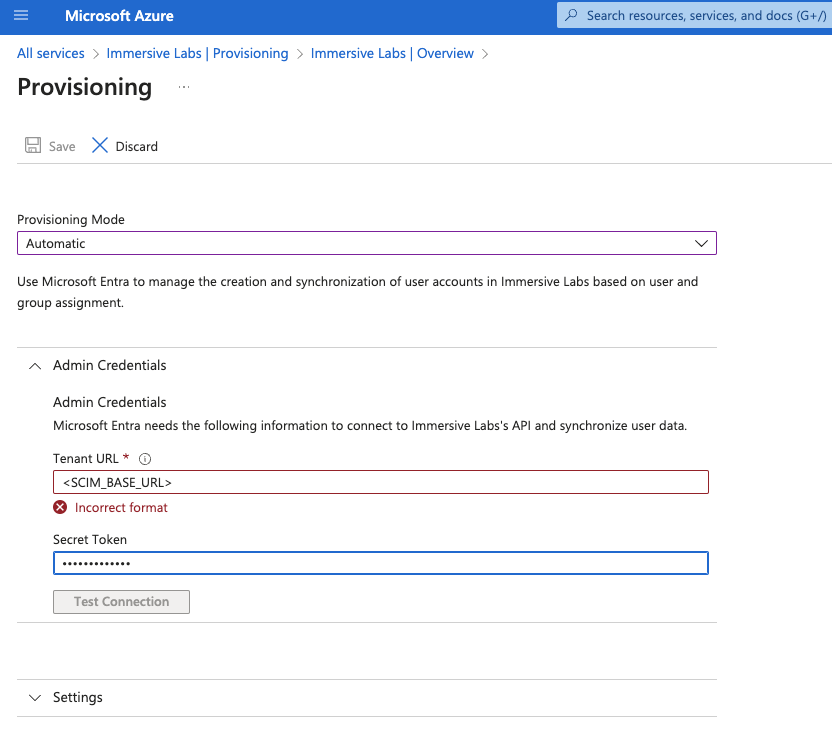Click the Discard X icon
The image size is (832, 742).
click(100, 145)
